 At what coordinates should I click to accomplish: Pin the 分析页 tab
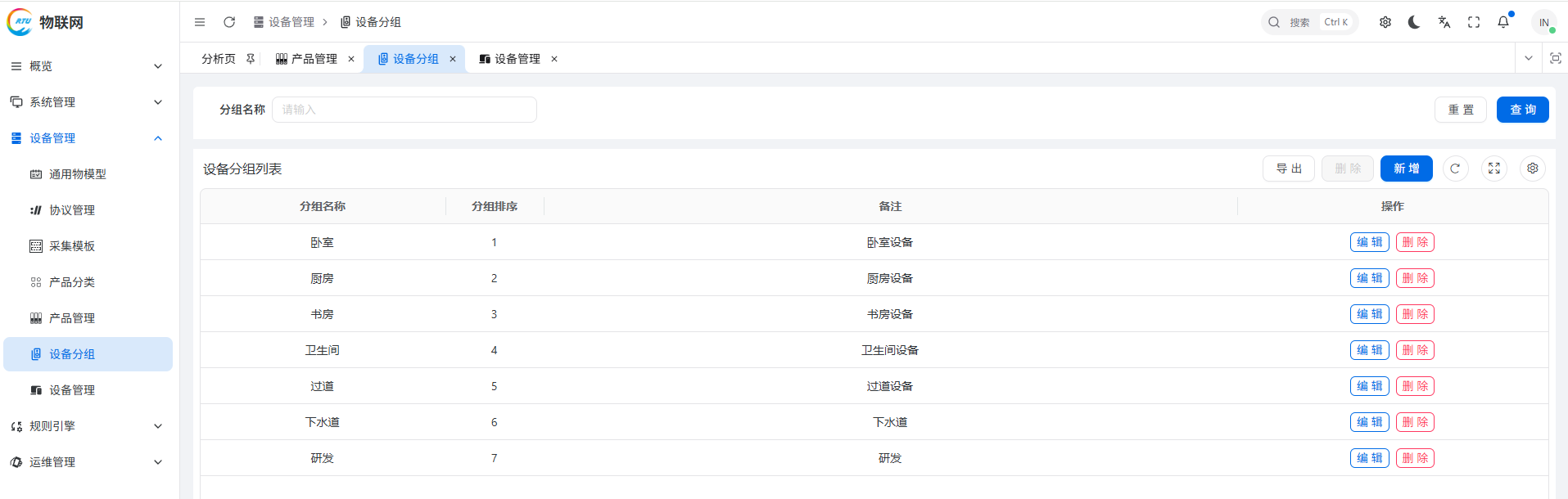(251, 59)
